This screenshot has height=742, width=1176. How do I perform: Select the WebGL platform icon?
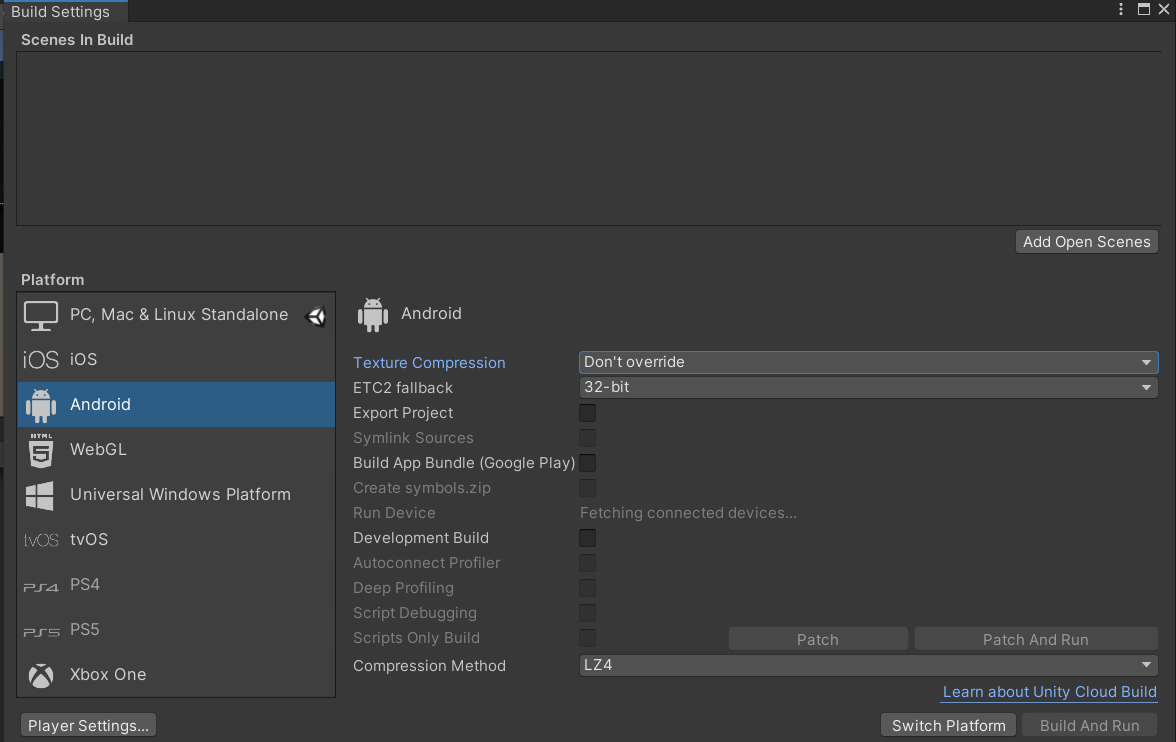tap(40, 449)
